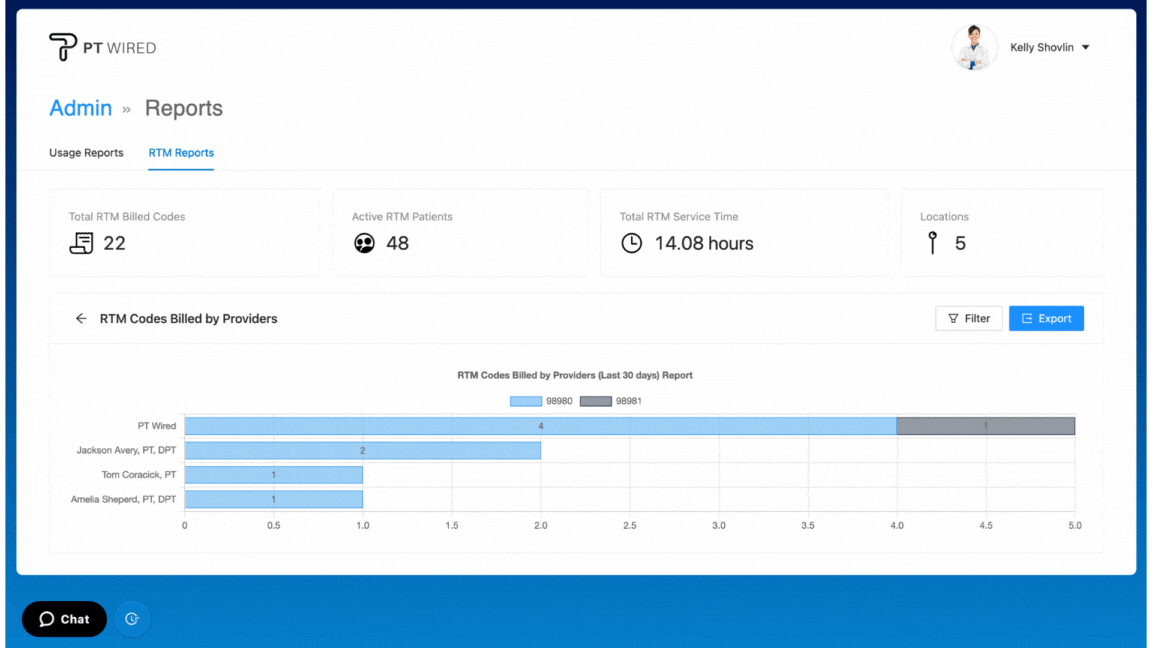1152x648 pixels.
Task: Click the Locations pin icon
Action: (x=933, y=243)
